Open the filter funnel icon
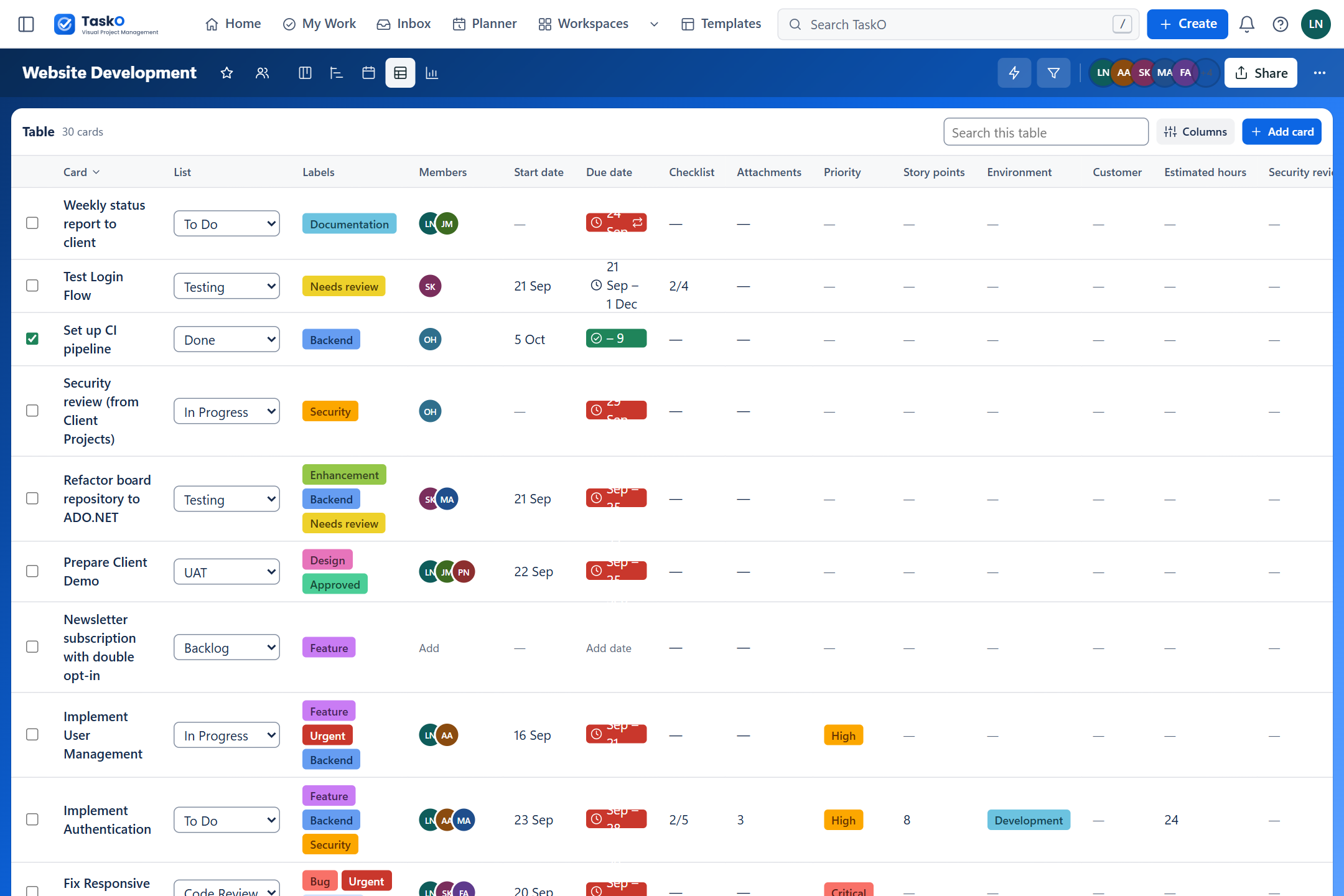Viewport: 1344px width, 896px height. point(1053,73)
